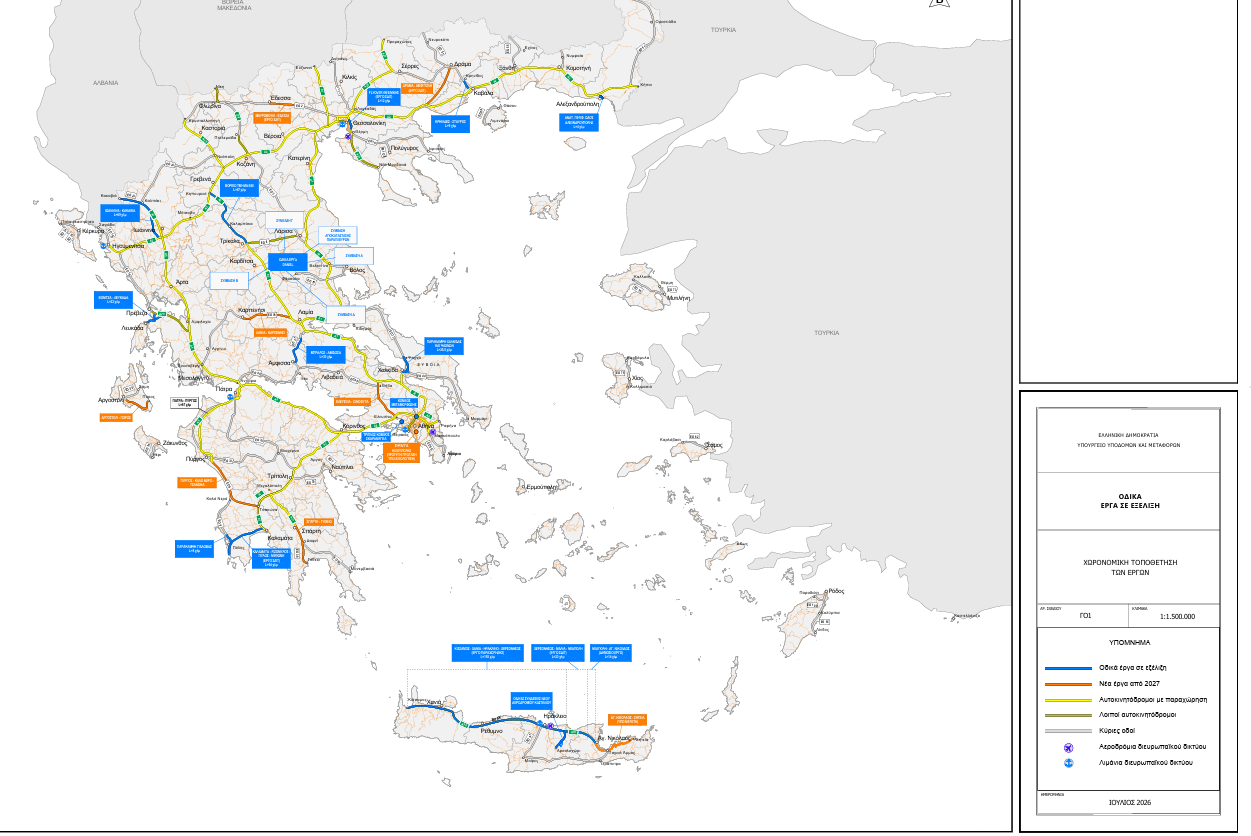Click the airport symbol near Θεσσαλονίκη
Image resolution: width=1251 pixels, height=836 pixels.
[348, 138]
